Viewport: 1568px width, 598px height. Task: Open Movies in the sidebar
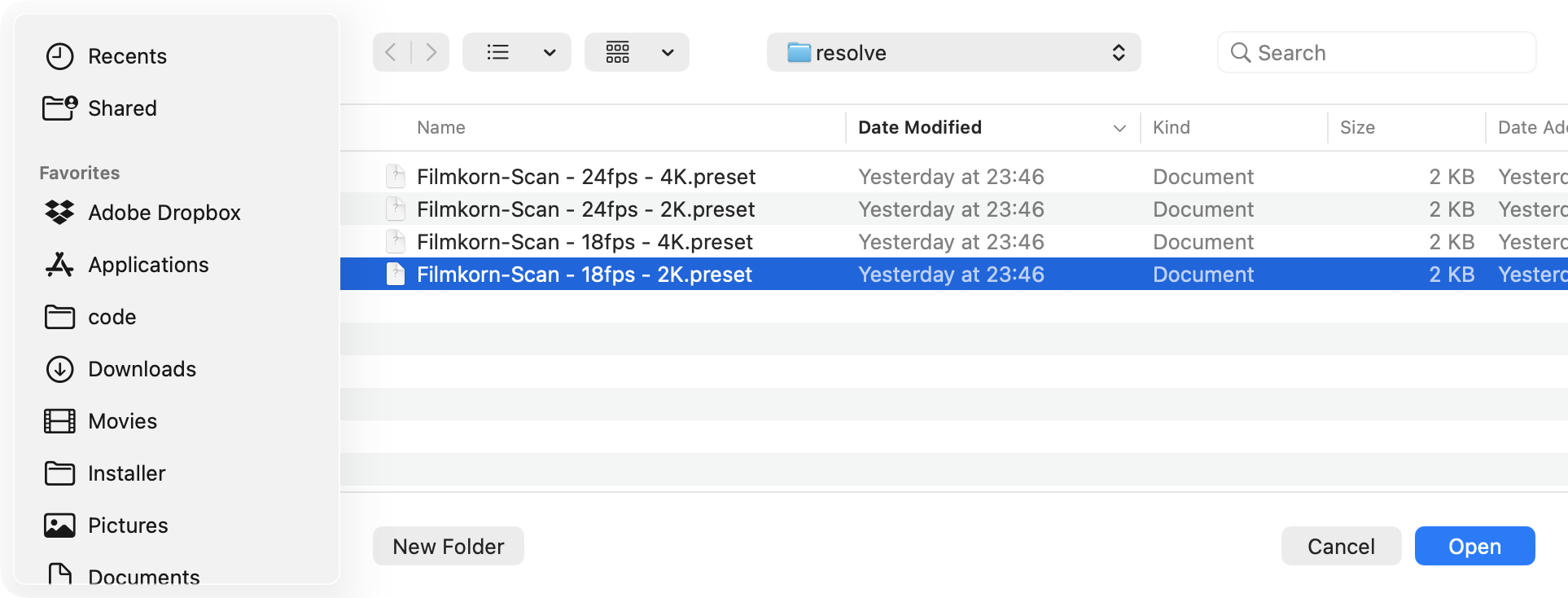click(101, 421)
